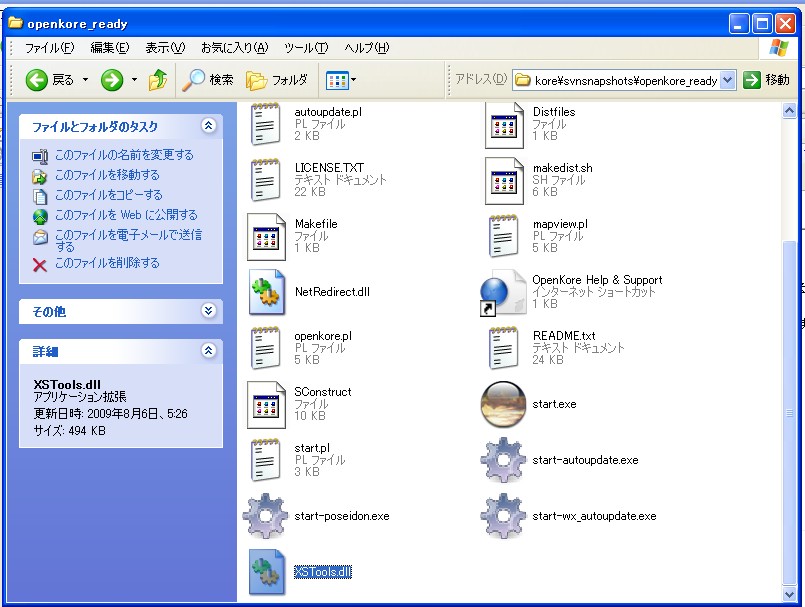Click the NetRedirect.dll file name

coord(332,292)
